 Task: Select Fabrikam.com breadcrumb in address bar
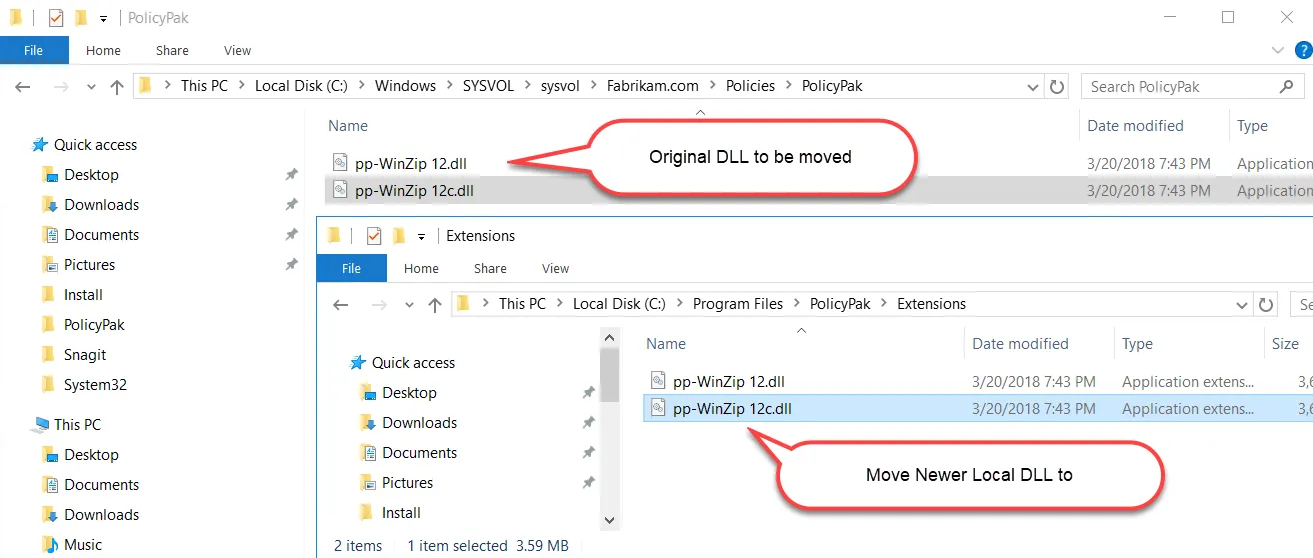(652, 86)
